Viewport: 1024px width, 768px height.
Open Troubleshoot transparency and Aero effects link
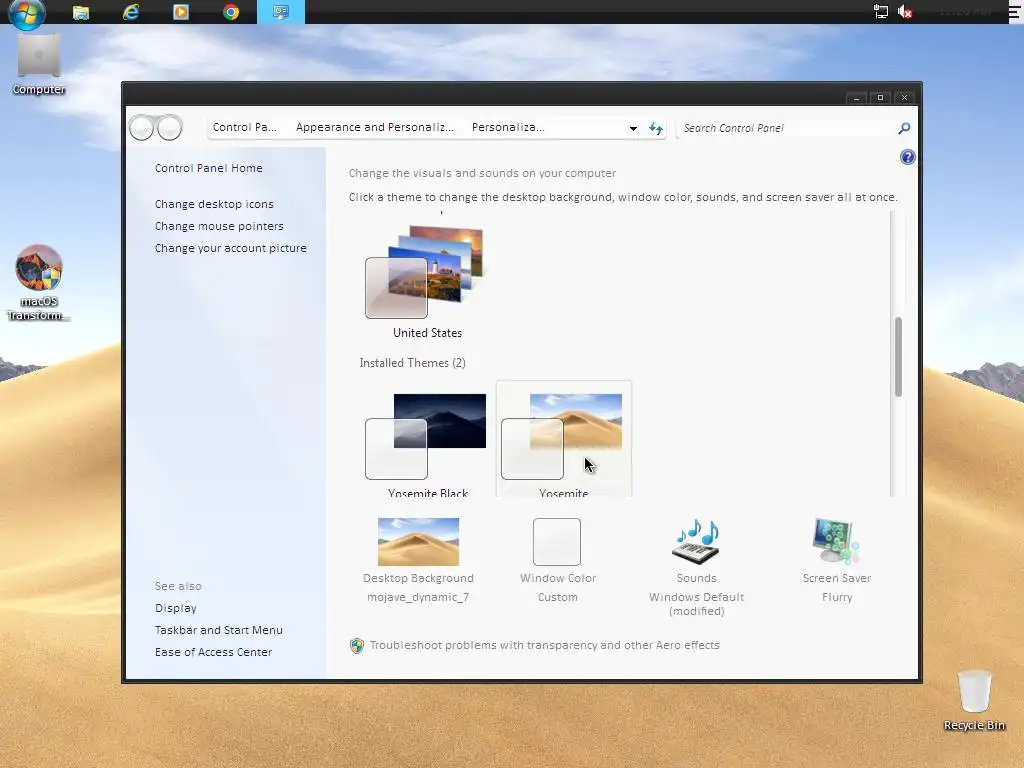[x=545, y=645]
